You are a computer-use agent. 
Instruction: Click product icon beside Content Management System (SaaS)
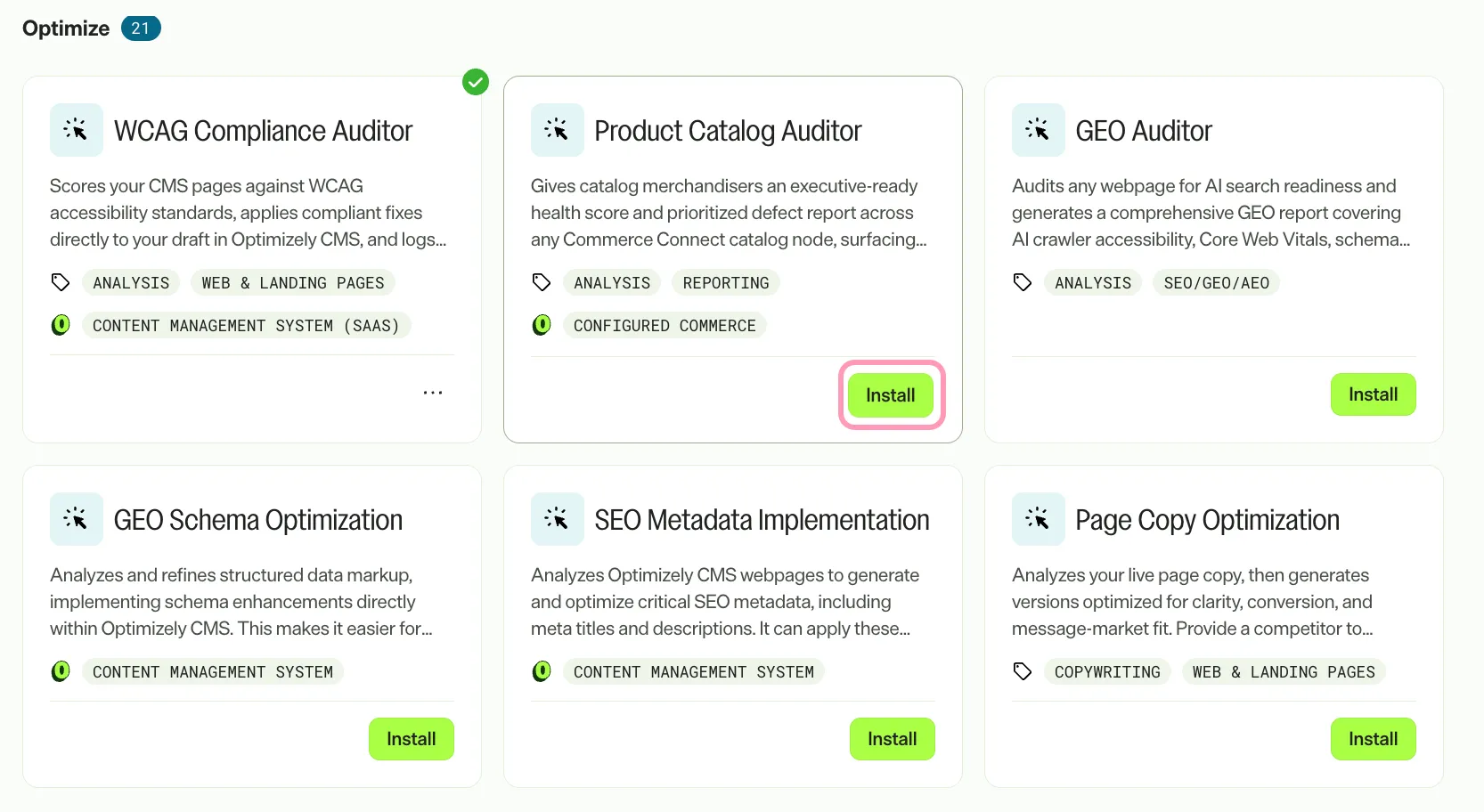click(x=61, y=325)
